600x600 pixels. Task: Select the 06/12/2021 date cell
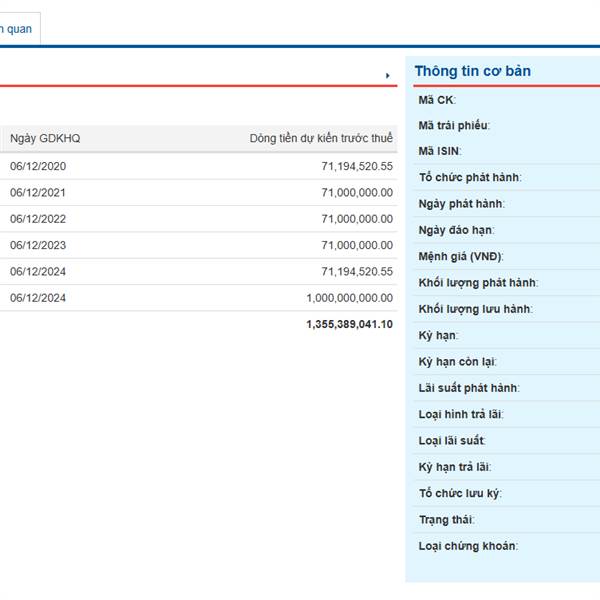pyautogui.click(x=38, y=193)
